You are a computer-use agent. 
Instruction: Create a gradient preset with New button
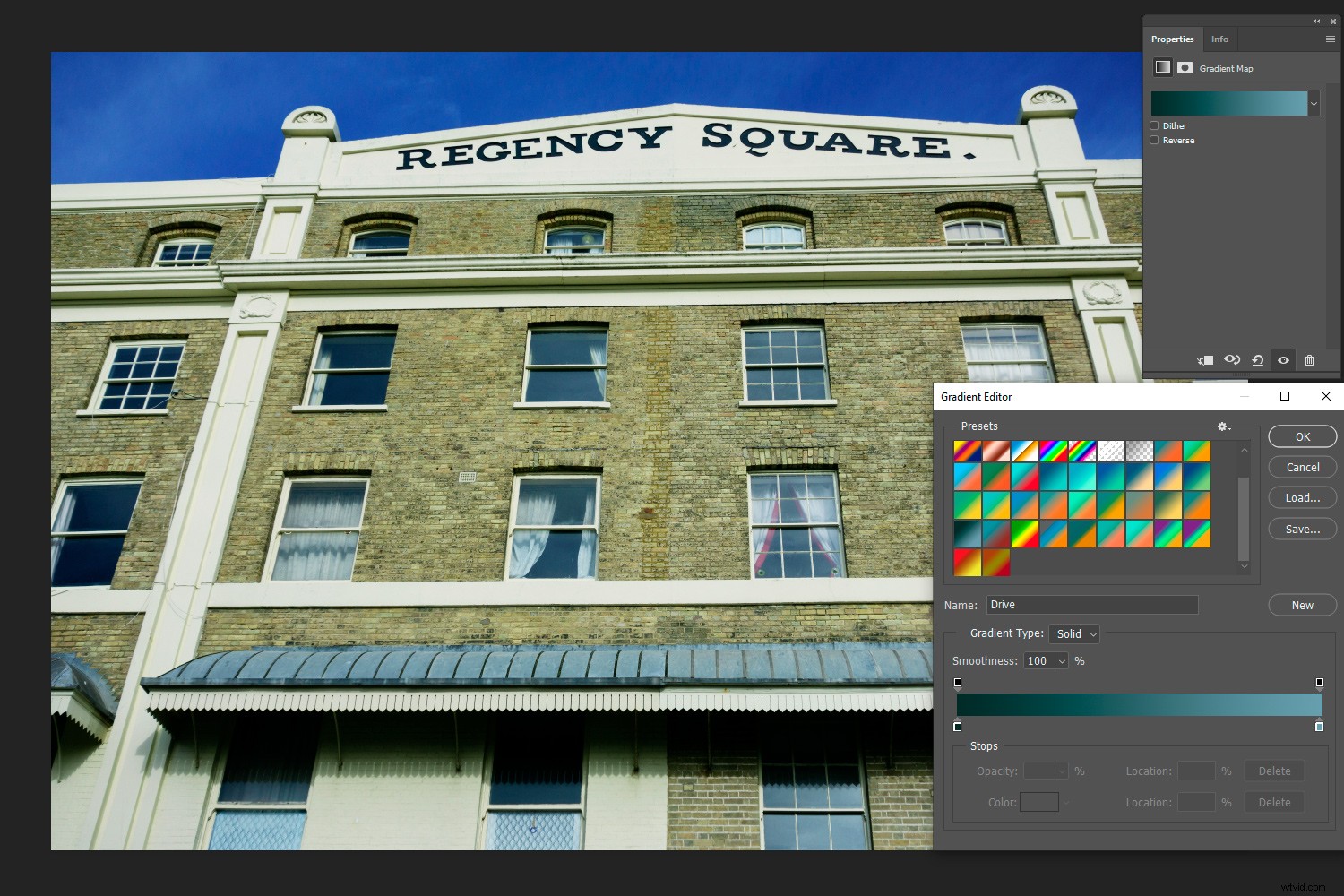click(x=1302, y=605)
